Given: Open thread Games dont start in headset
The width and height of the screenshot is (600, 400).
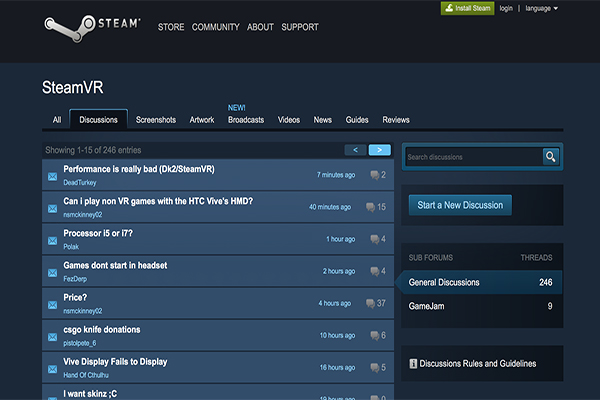Looking at the screenshot, I should click(115, 266).
